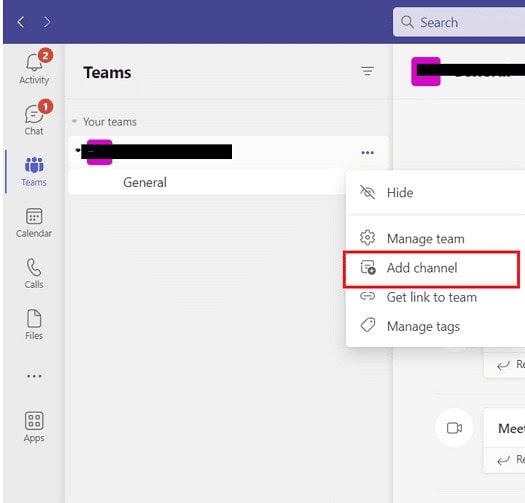Collapse the redacted team's channel list
525x503 pixels.
(78, 150)
